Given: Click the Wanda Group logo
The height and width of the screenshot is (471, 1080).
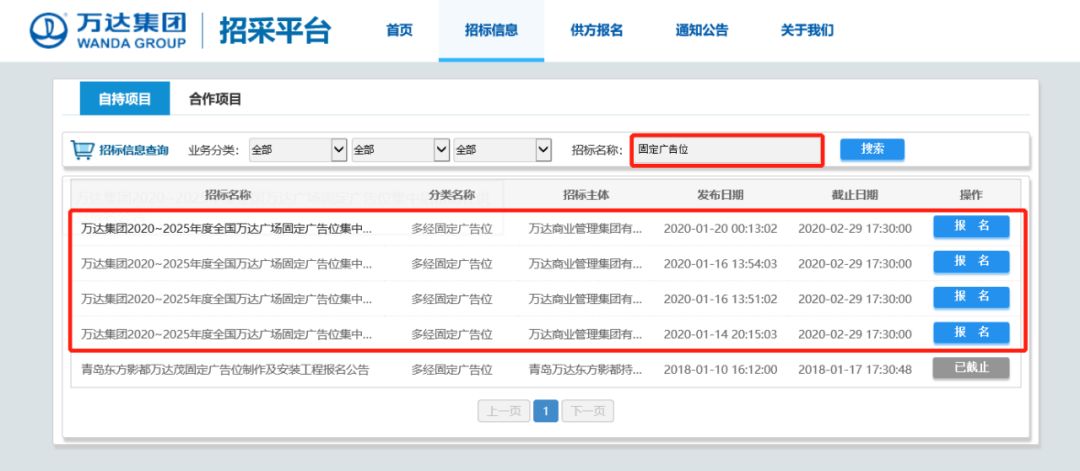Looking at the screenshot, I should tap(108, 31).
